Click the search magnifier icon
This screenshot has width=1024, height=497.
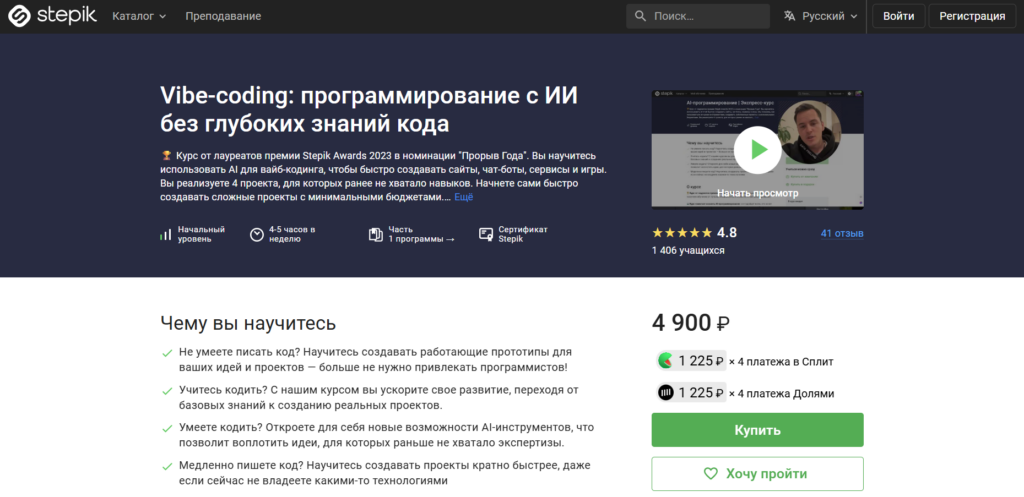[x=641, y=16]
